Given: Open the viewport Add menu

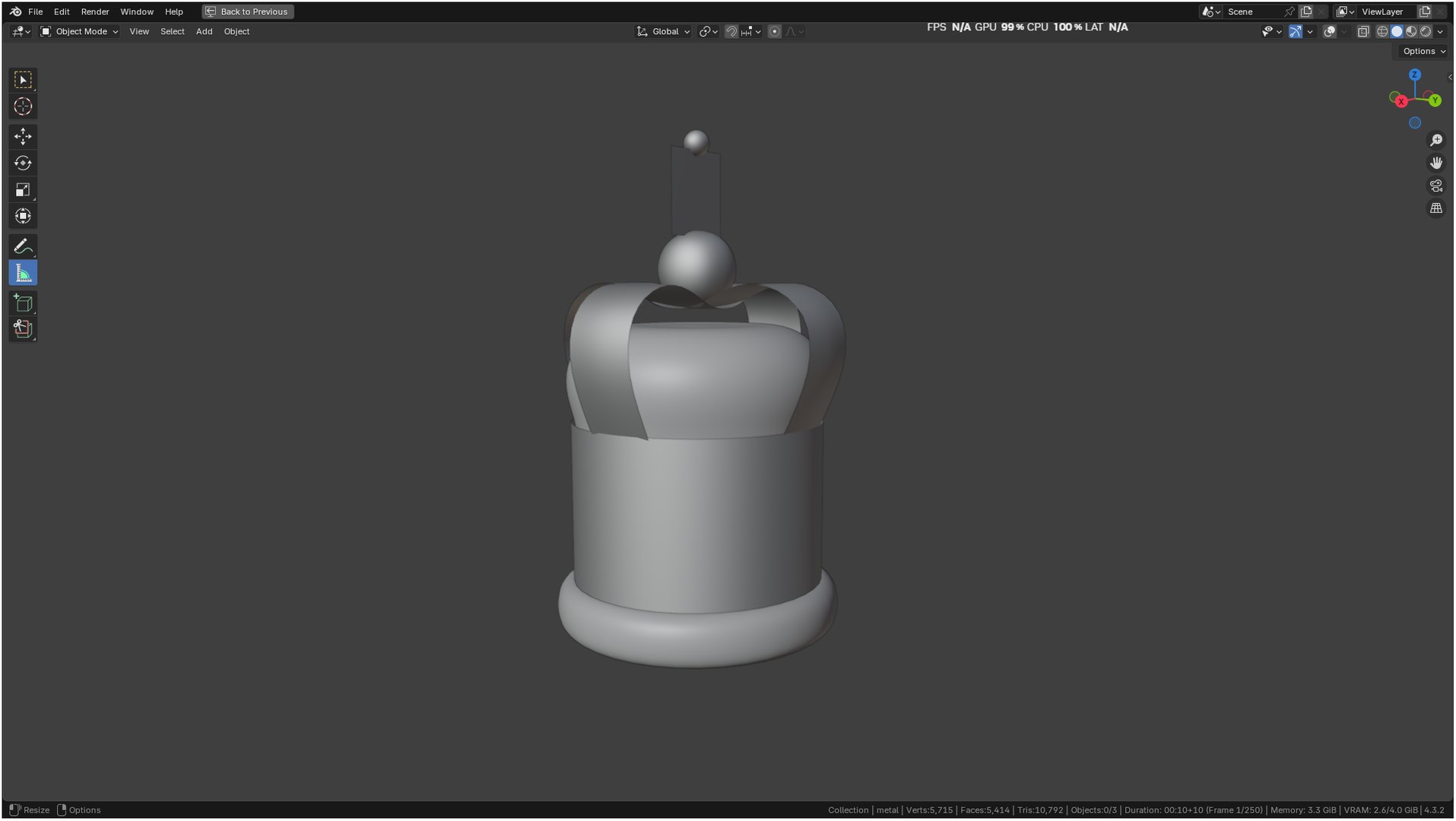Looking at the screenshot, I should coord(204,31).
